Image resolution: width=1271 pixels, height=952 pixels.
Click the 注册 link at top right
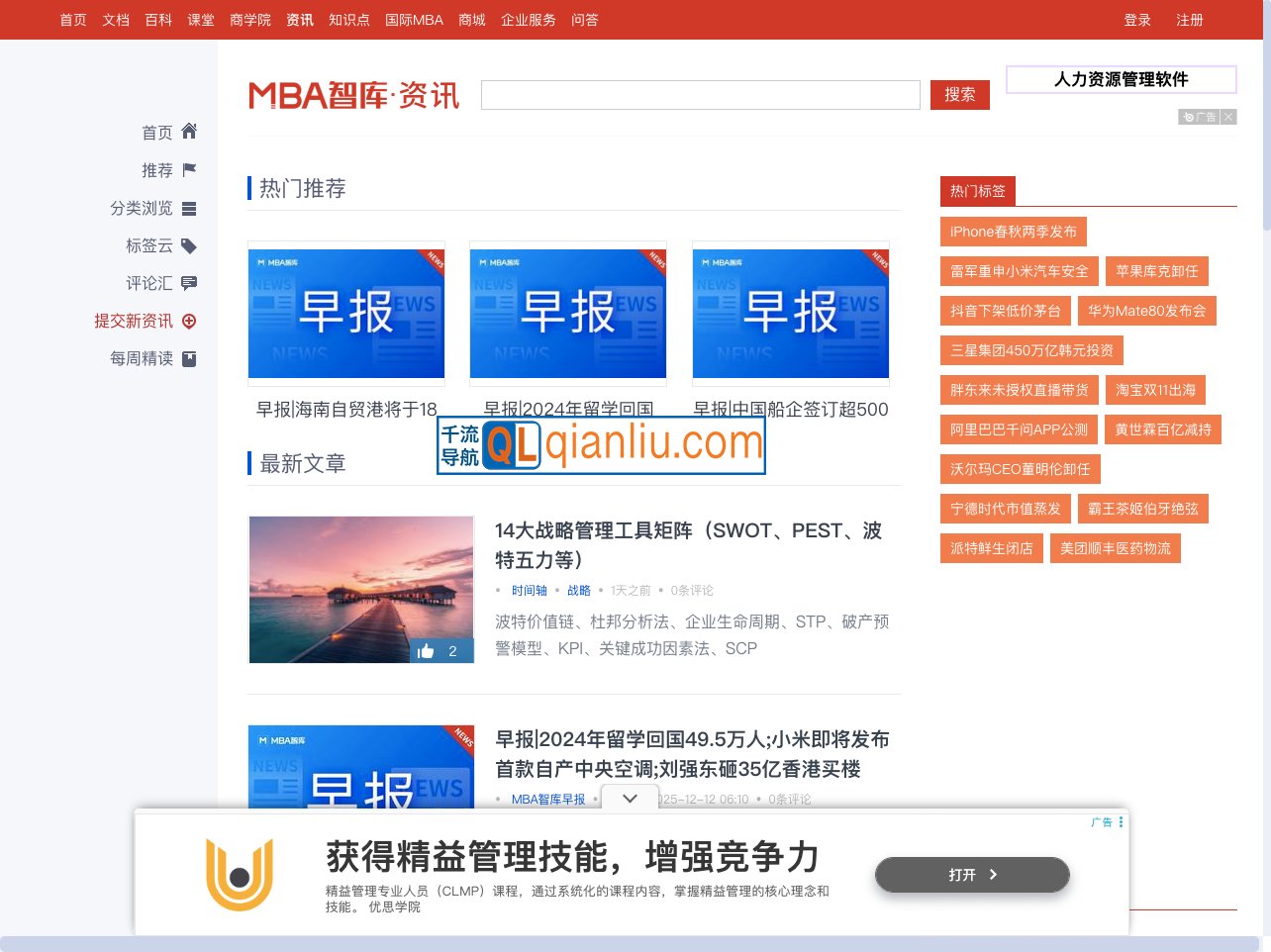pos(1189,20)
